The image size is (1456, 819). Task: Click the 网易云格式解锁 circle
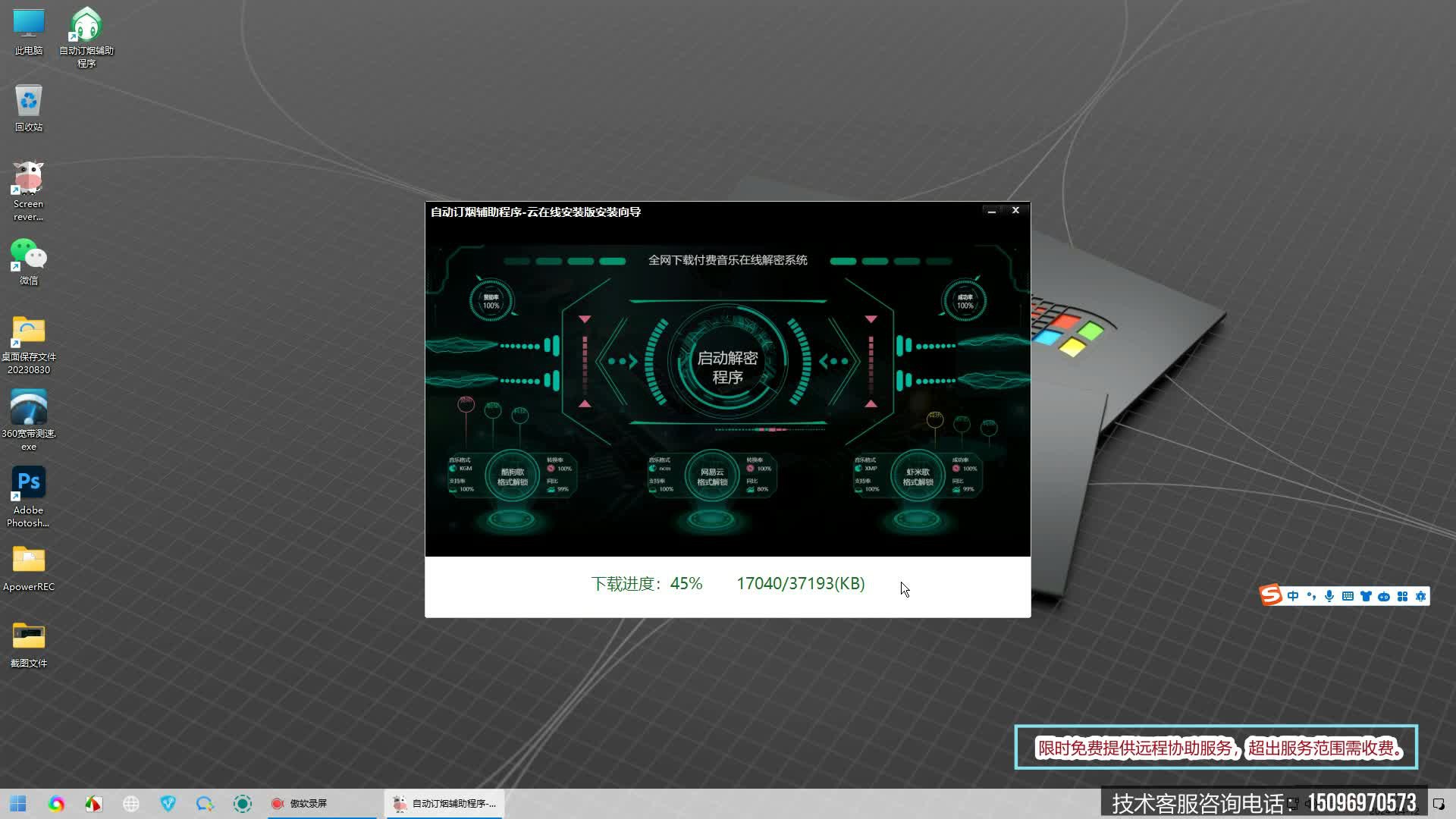712,476
